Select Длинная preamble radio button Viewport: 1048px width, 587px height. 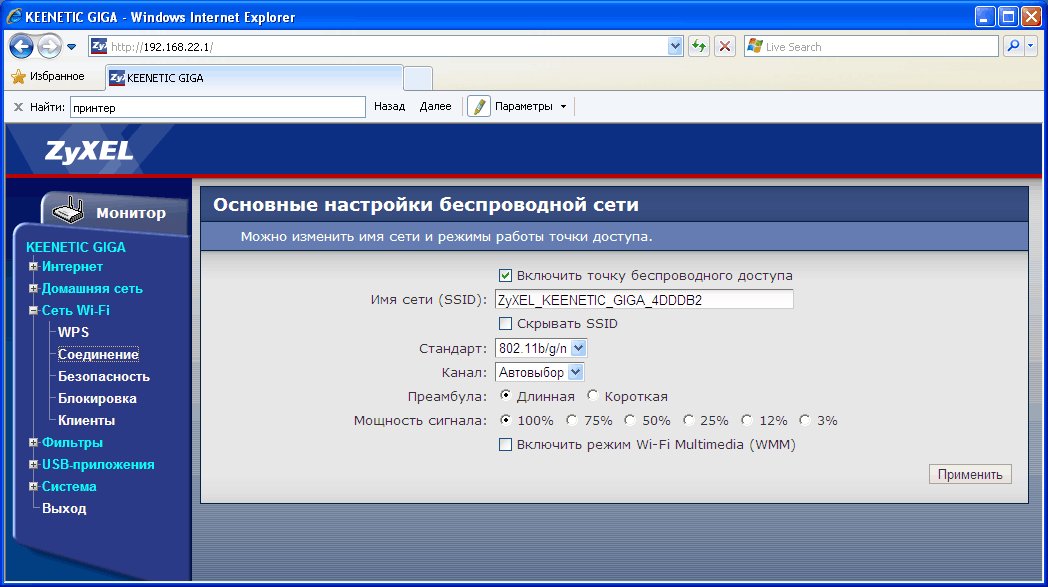tap(505, 396)
